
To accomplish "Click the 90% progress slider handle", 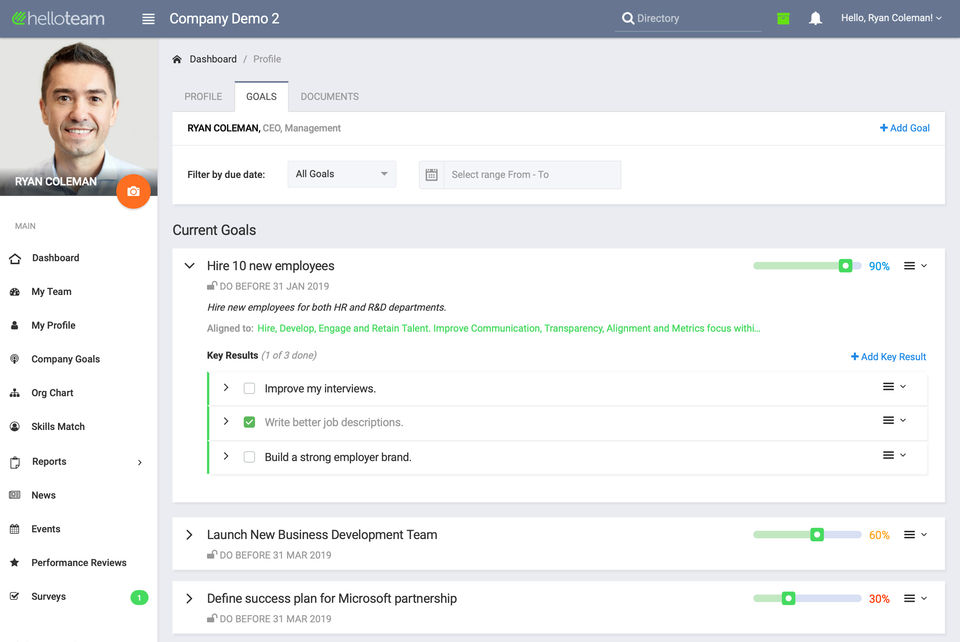I will [845, 266].
